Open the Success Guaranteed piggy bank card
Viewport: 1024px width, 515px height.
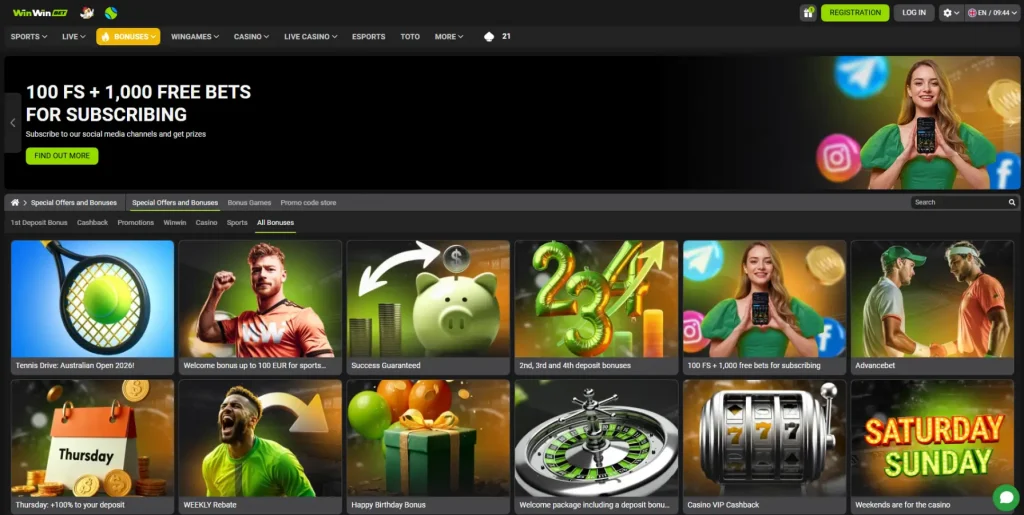point(428,307)
